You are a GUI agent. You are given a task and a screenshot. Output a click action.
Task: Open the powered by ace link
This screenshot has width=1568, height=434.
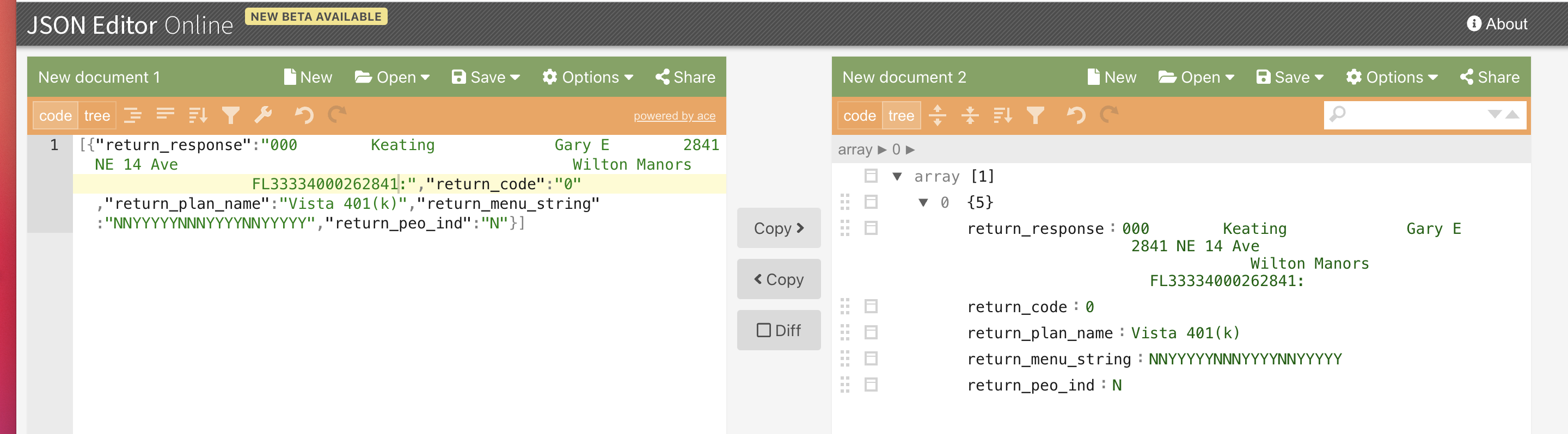[x=674, y=116]
